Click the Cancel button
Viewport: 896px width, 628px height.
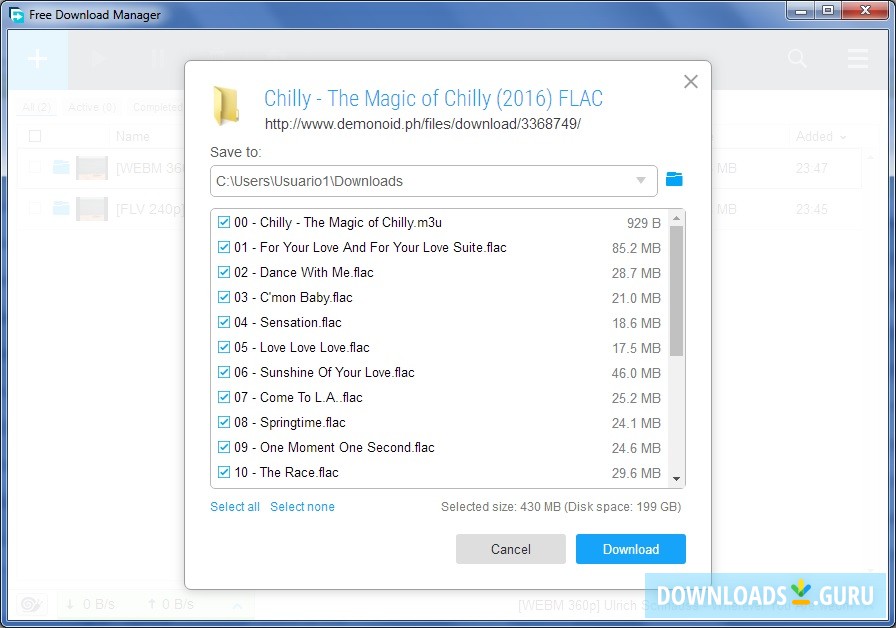[x=511, y=549]
